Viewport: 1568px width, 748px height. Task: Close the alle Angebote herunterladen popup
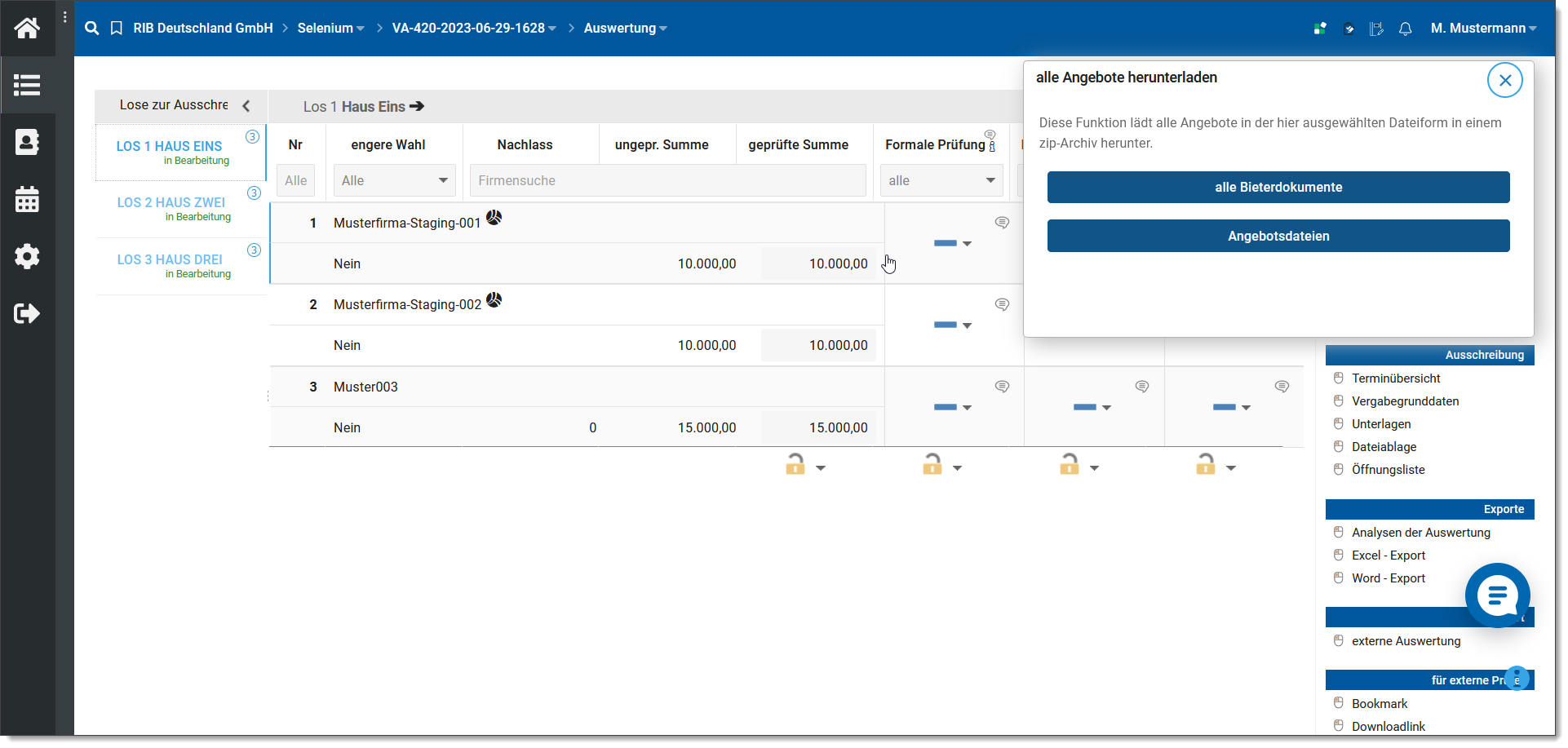(x=1505, y=80)
